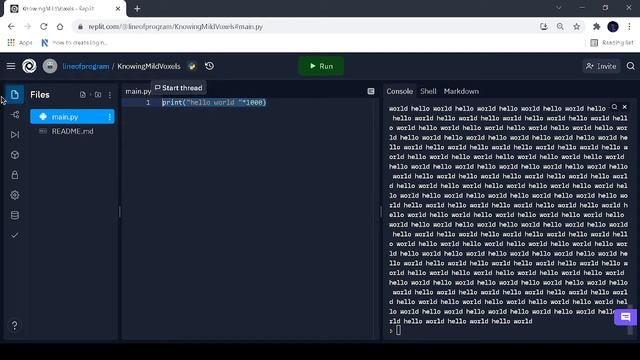
Task: Go to lineofprogram profile link
Action: click(x=86, y=66)
